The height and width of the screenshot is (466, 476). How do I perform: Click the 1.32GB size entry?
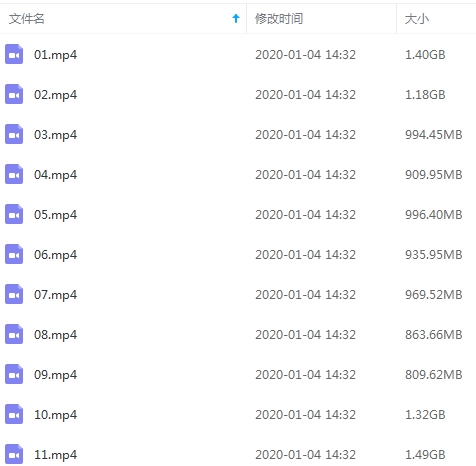(425, 415)
